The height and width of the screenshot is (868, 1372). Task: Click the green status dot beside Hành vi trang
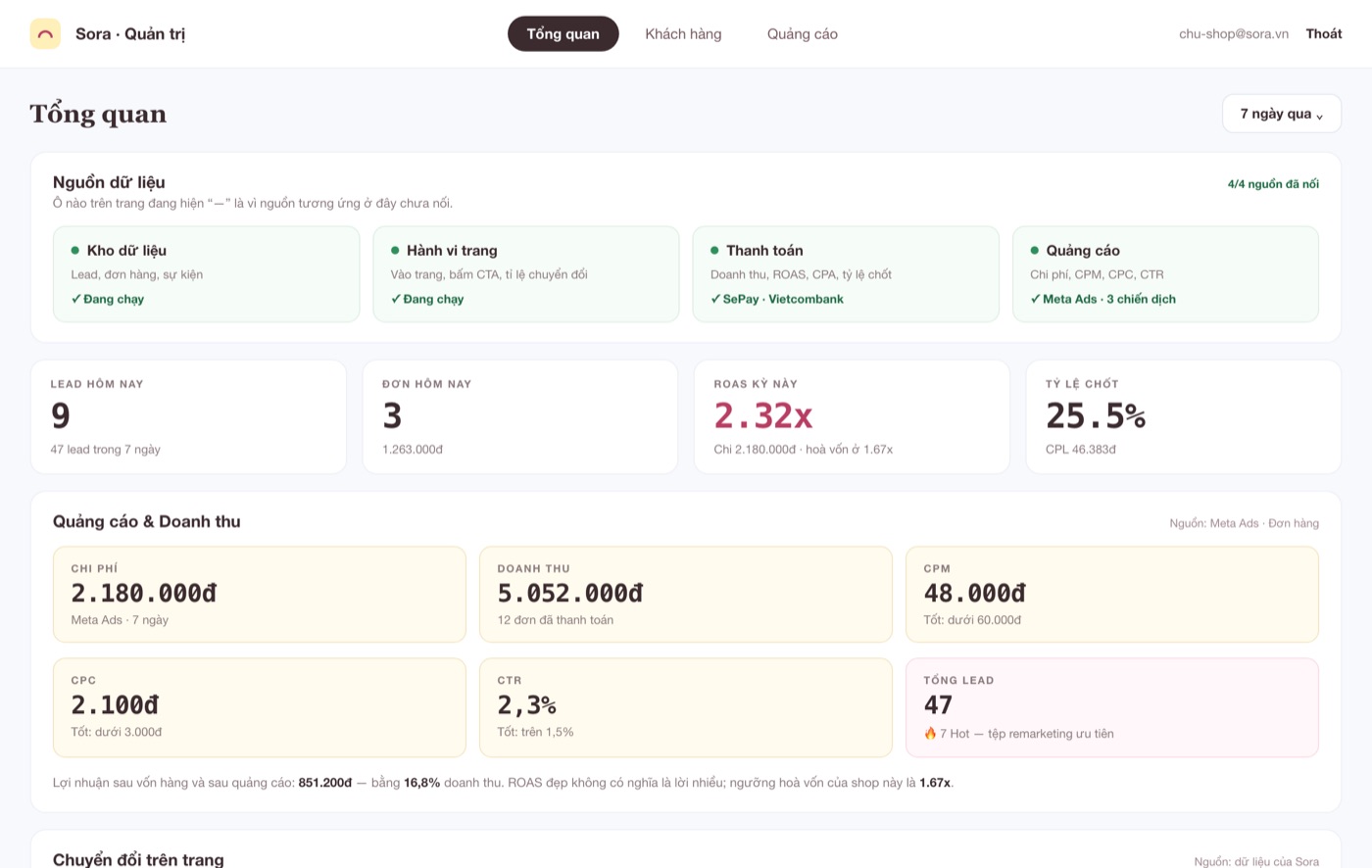395,251
